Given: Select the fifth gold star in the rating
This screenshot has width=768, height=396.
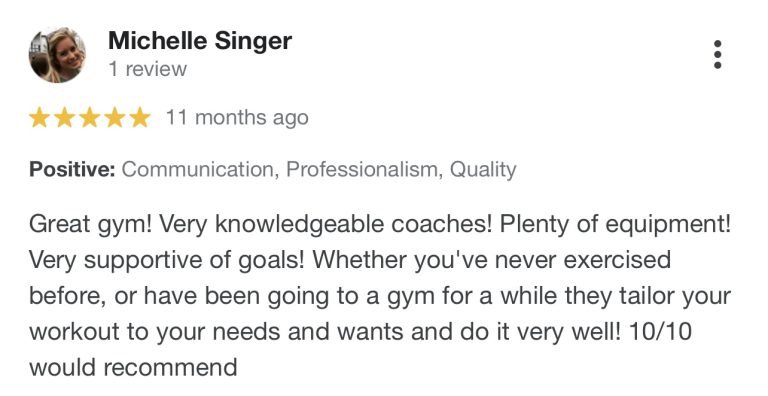Looking at the screenshot, I should point(140,118).
